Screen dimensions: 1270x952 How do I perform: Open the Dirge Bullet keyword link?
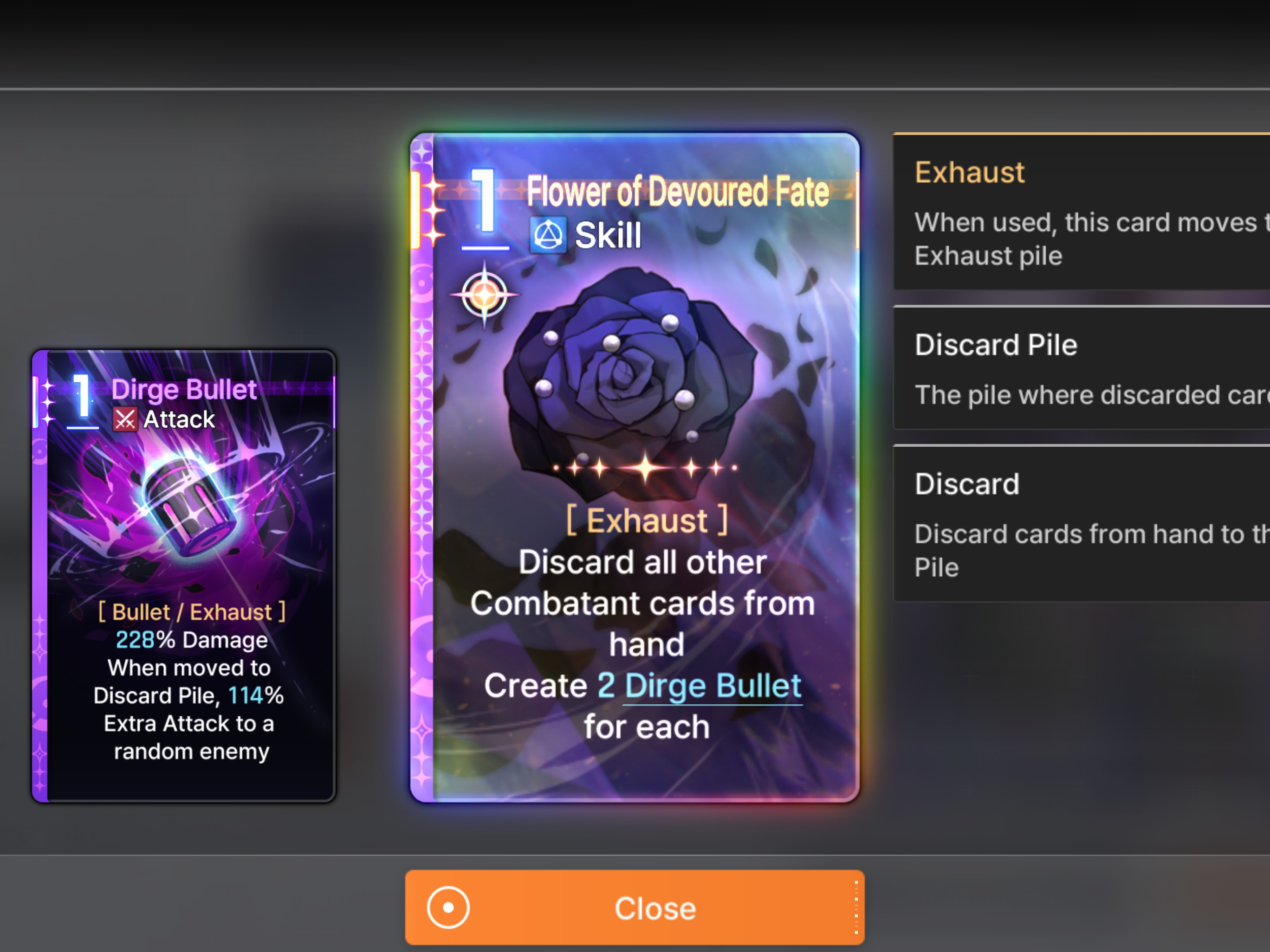pyautogui.click(x=713, y=686)
